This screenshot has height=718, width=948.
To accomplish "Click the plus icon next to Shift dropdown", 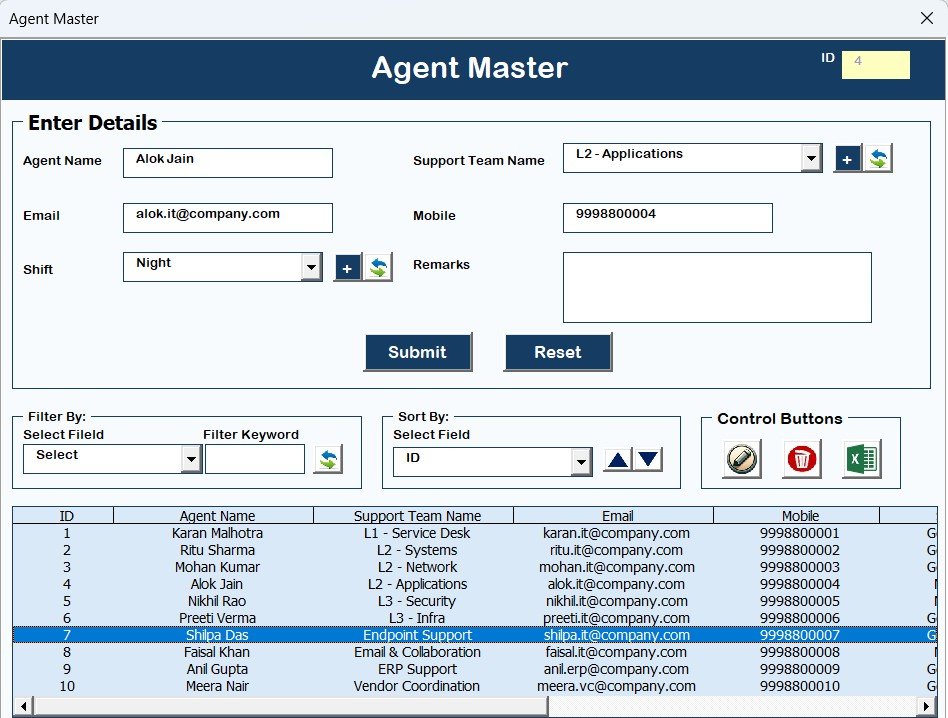I will (x=347, y=267).
